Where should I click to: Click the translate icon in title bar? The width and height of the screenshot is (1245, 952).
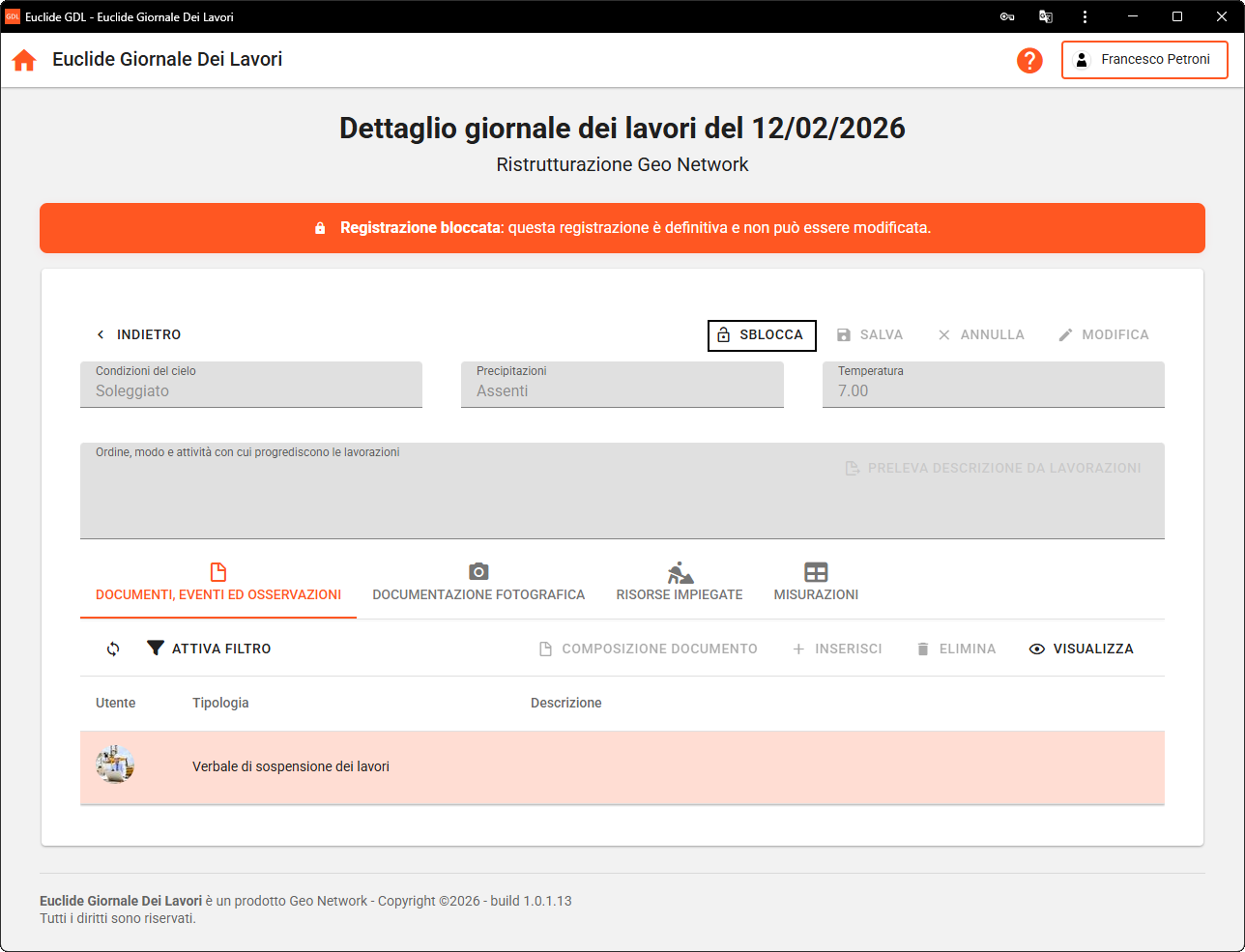coord(1045,16)
